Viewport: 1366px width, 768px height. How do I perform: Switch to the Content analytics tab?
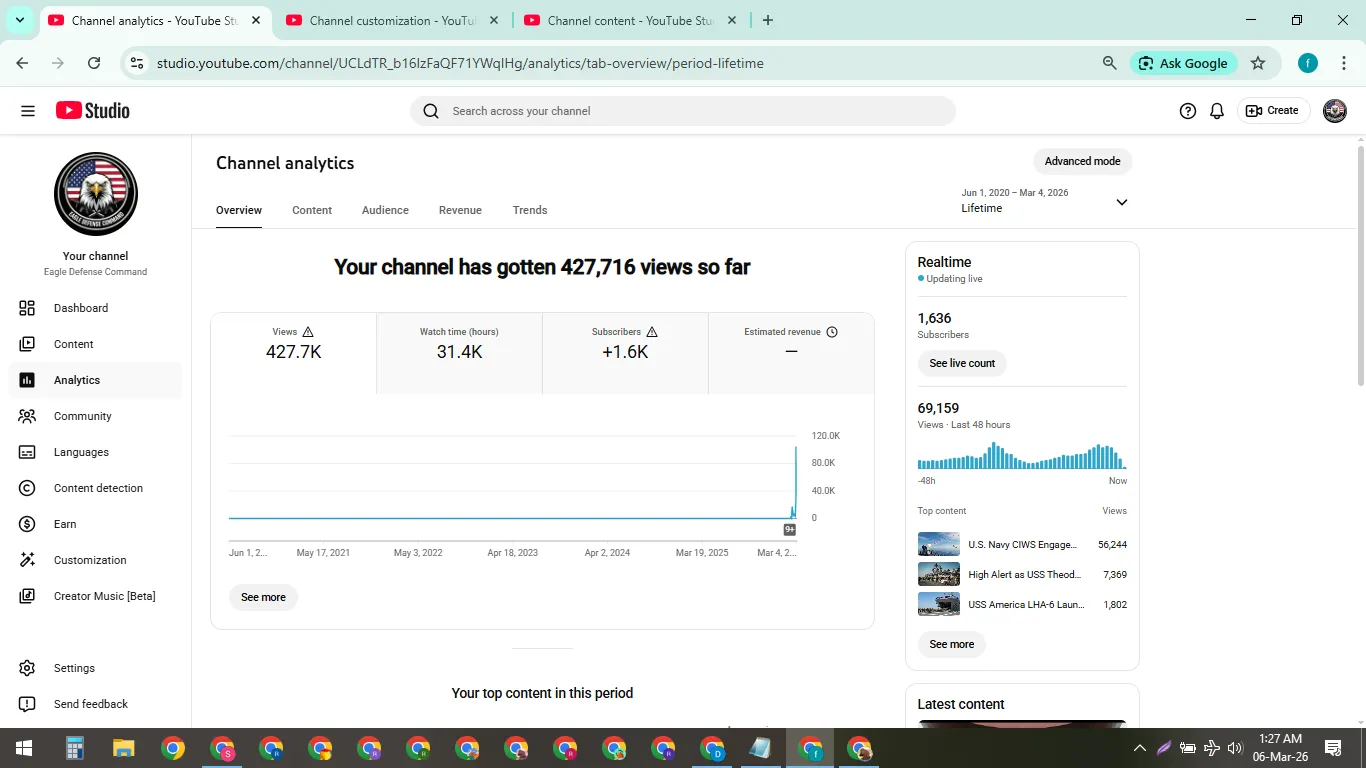(x=312, y=210)
